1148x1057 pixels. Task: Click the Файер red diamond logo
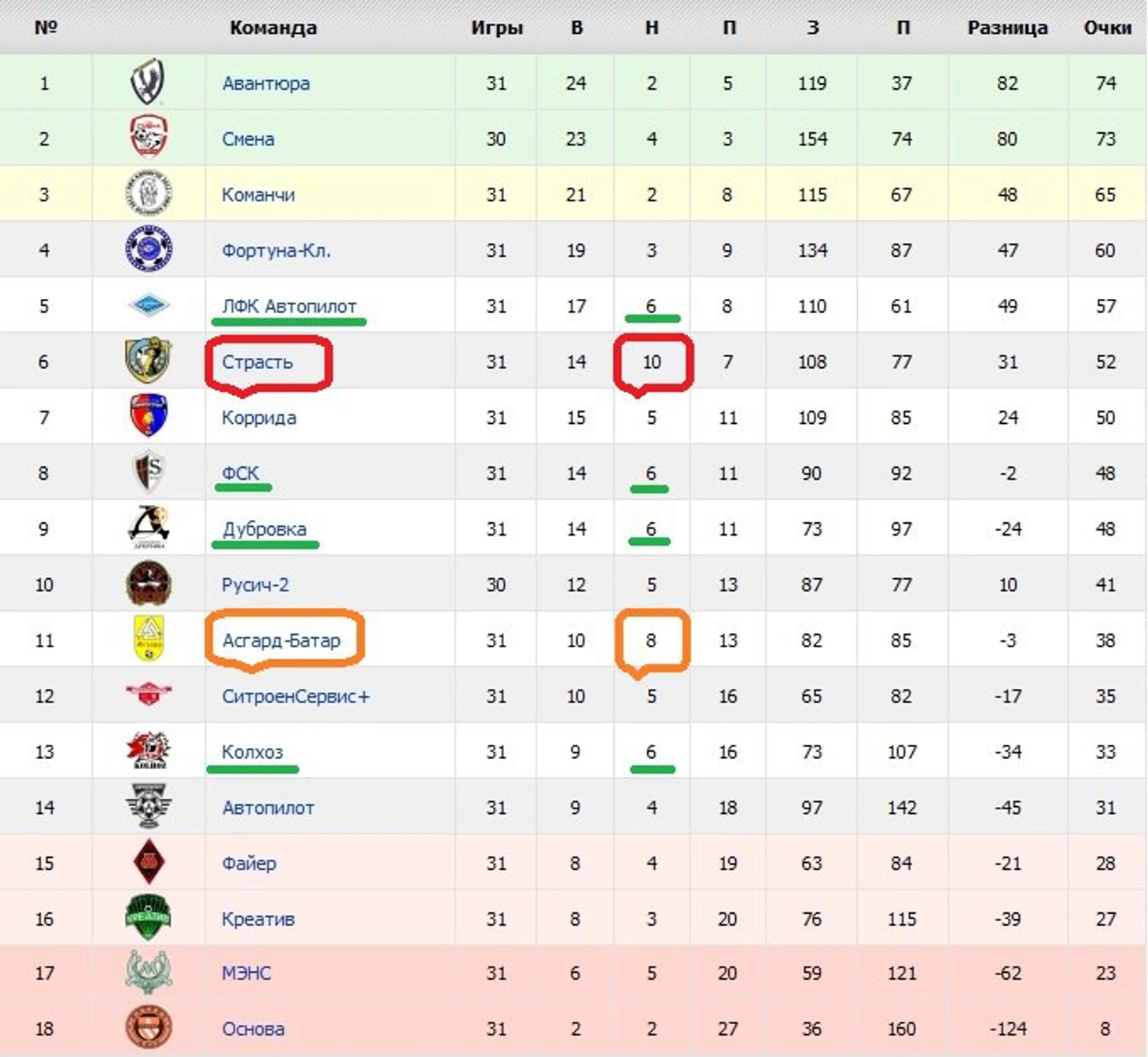pyautogui.click(x=149, y=862)
